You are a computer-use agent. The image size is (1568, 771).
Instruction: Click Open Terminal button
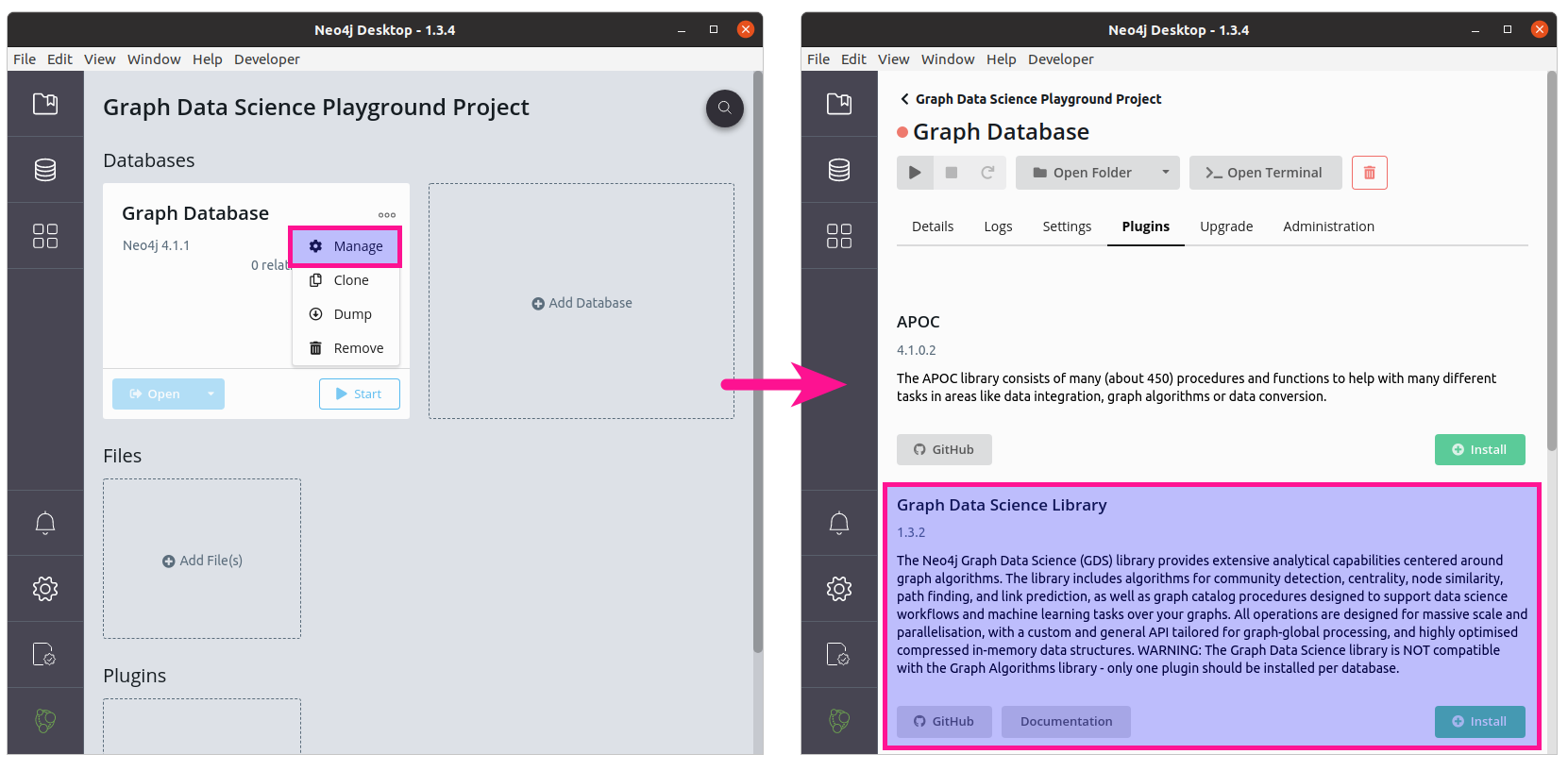click(1265, 173)
